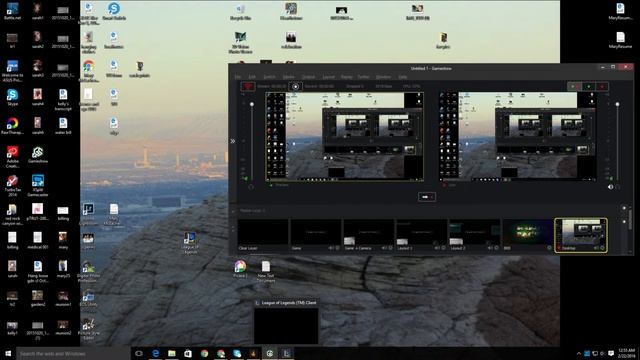Open Microsoft Edge from the taskbar
This screenshot has height=360, width=640.
155,353
